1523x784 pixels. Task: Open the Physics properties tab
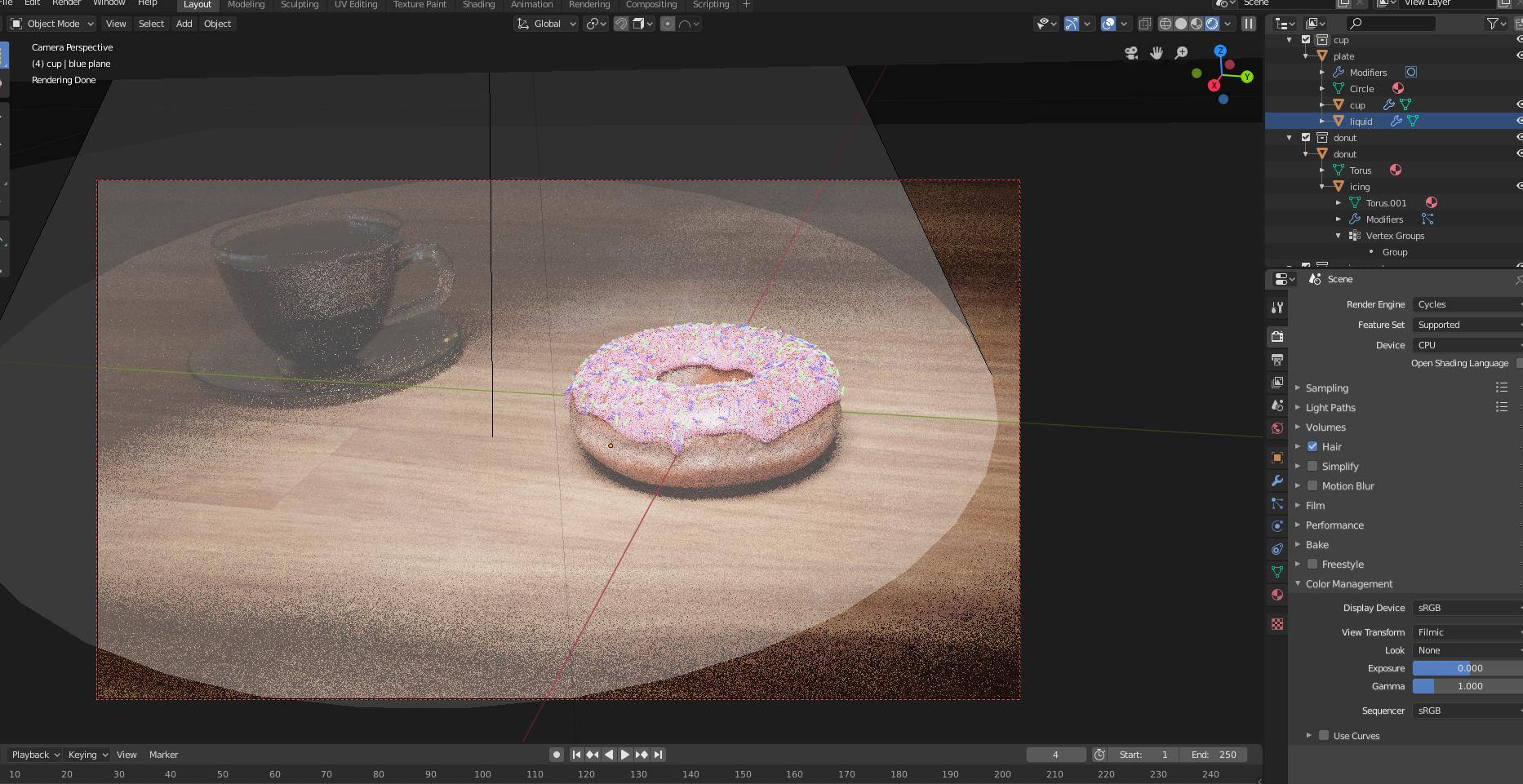1277,526
